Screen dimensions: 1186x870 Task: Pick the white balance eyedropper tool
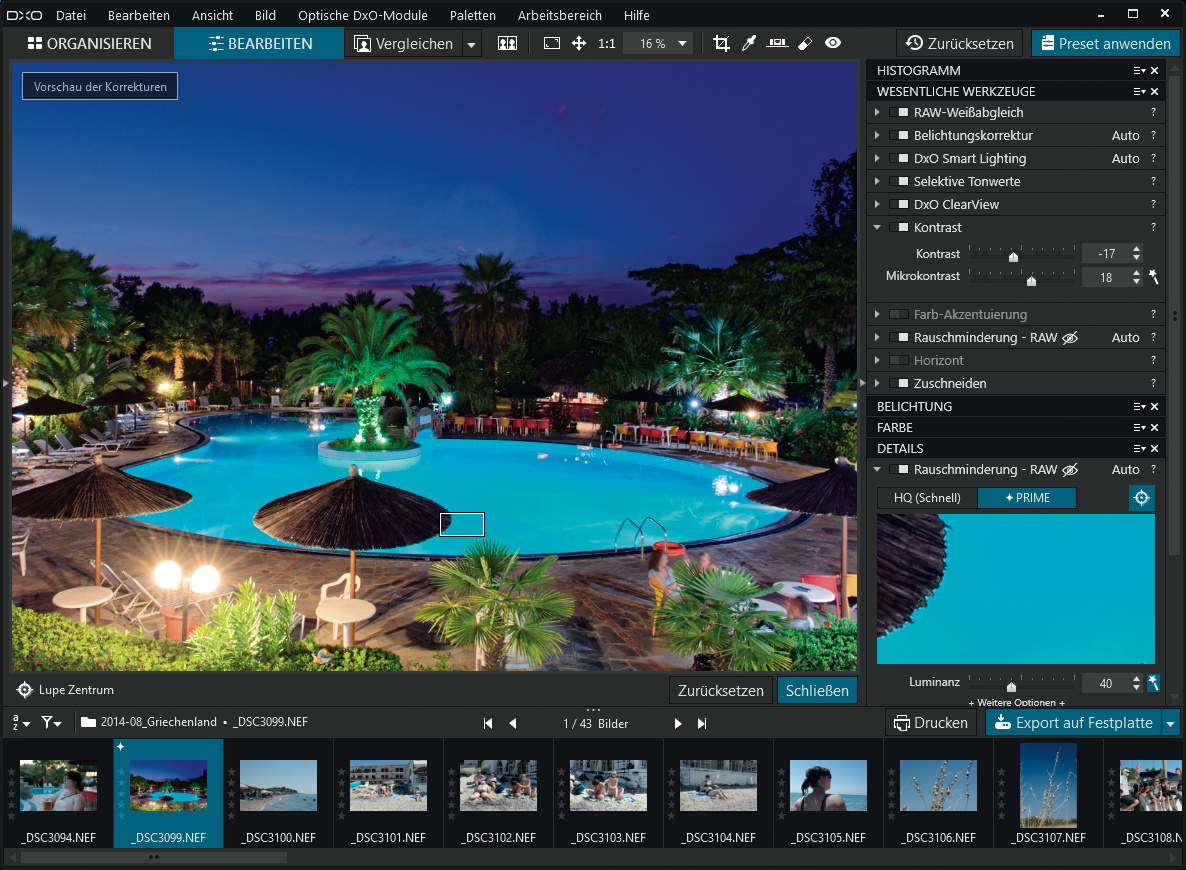point(748,43)
